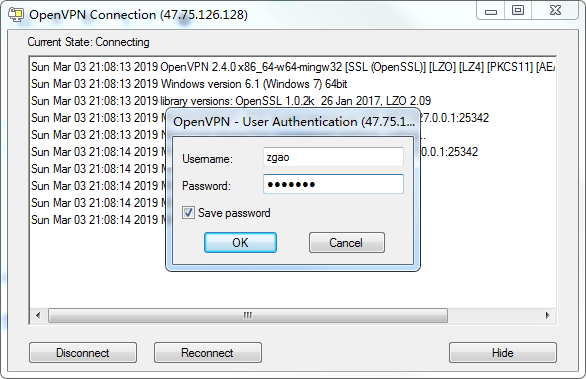Toggle the Save password checkbox
Viewport: 586px width, 379px height.
pyautogui.click(x=188, y=213)
